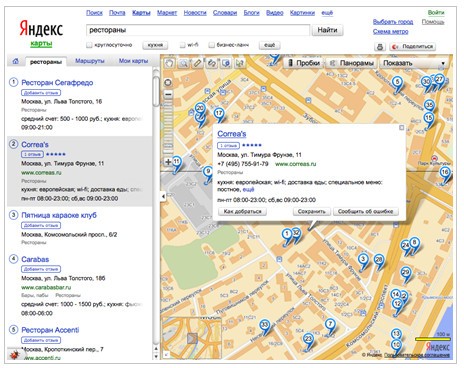Expand the кухня filter dropdown
The height and width of the screenshot is (368, 464).
tap(155, 45)
